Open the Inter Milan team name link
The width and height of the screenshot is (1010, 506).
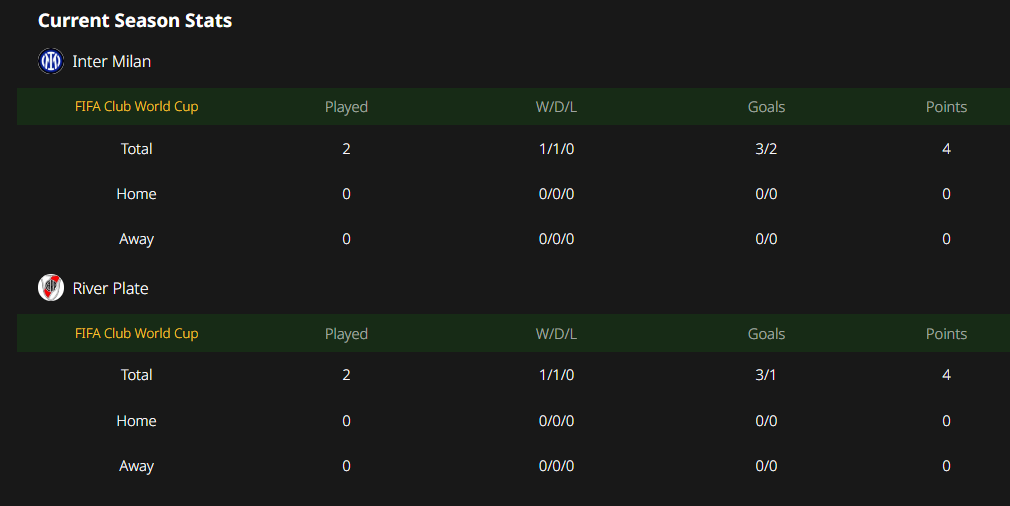point(111,61)
